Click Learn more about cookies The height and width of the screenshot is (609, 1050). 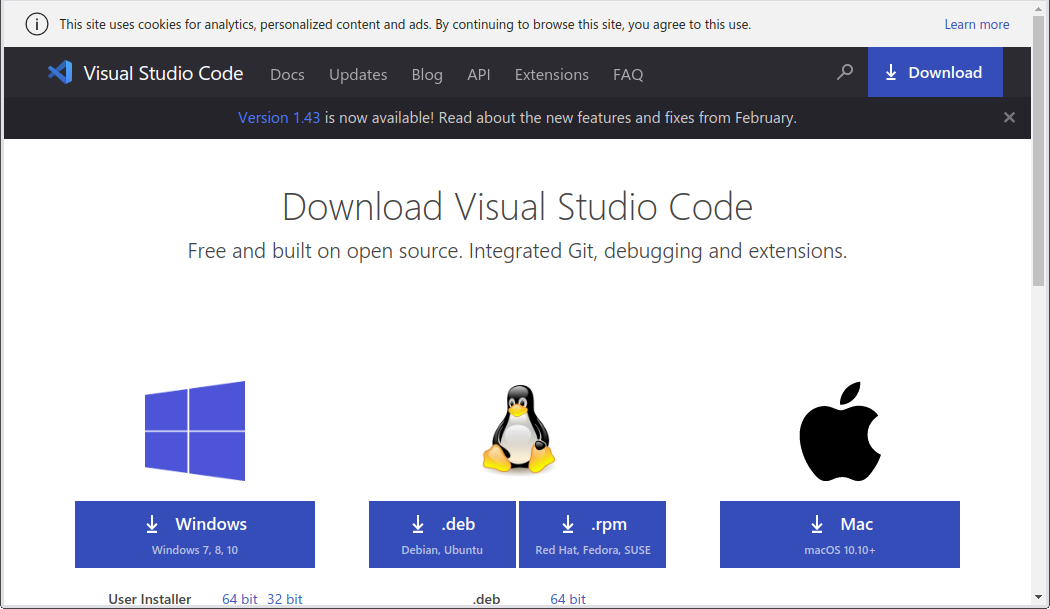(x=976, y=24)
